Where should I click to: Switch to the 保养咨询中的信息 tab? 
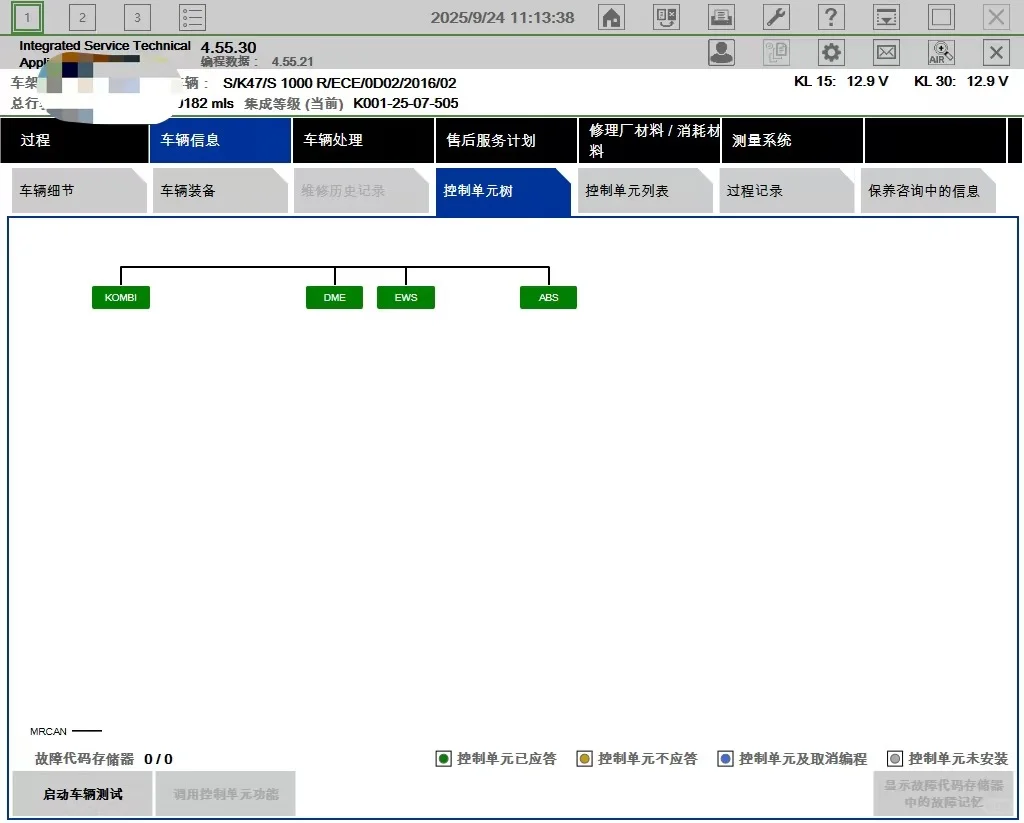[928, 191]
